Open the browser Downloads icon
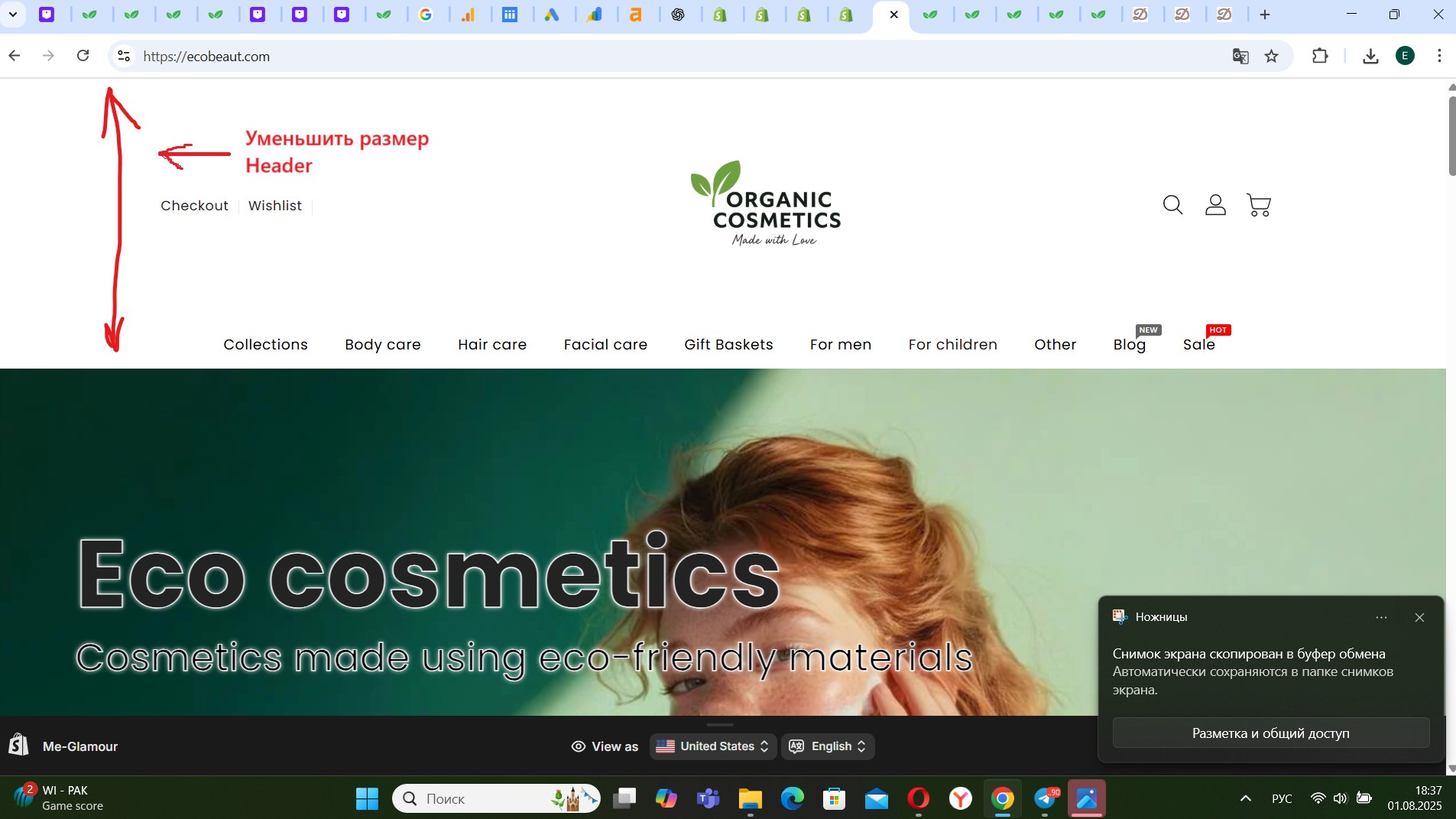This screenshot has height=819, width=1456. point(1370,56)
